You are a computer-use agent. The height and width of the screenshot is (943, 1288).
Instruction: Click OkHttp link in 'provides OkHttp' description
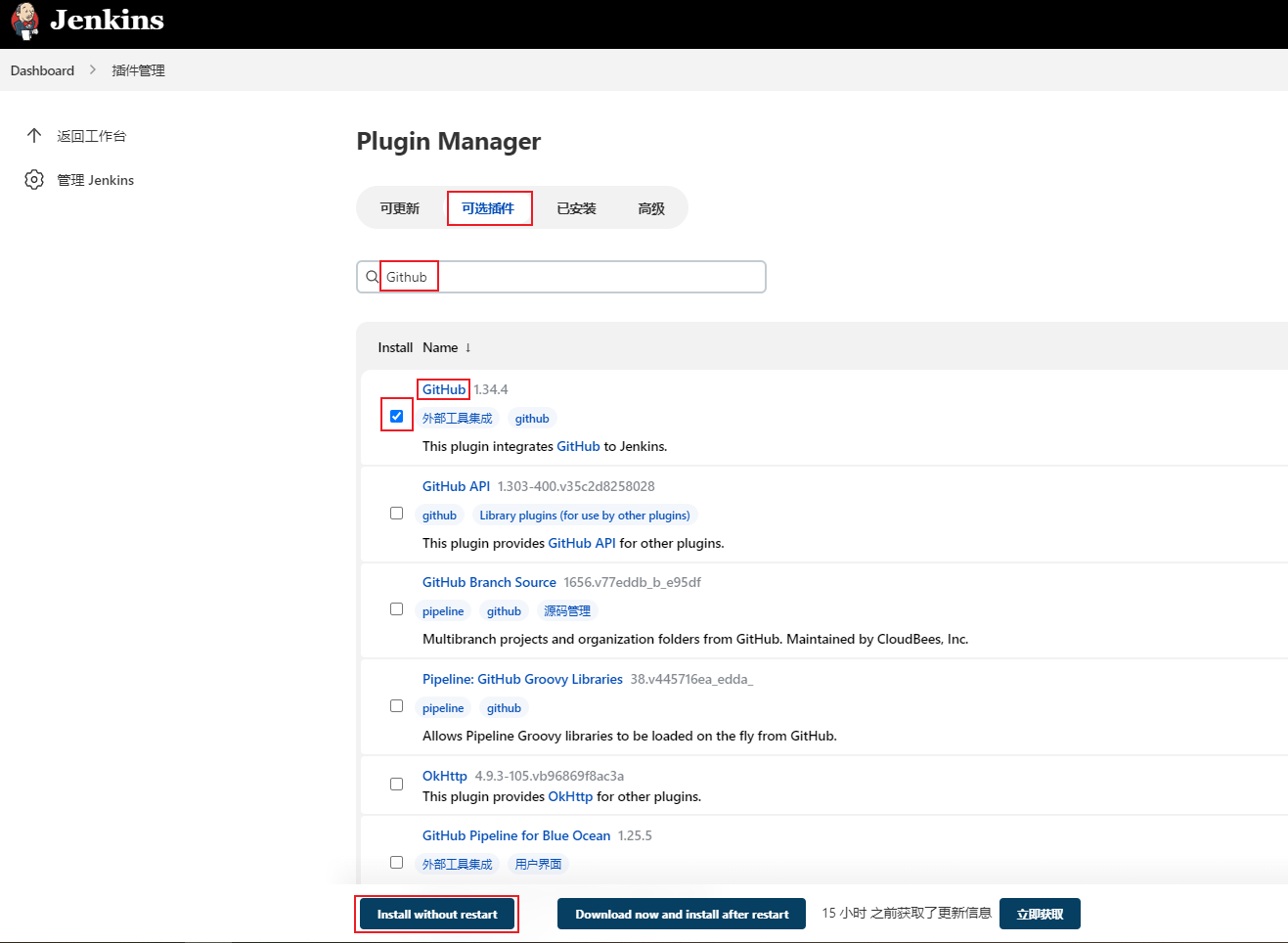[x=570, y=796]
